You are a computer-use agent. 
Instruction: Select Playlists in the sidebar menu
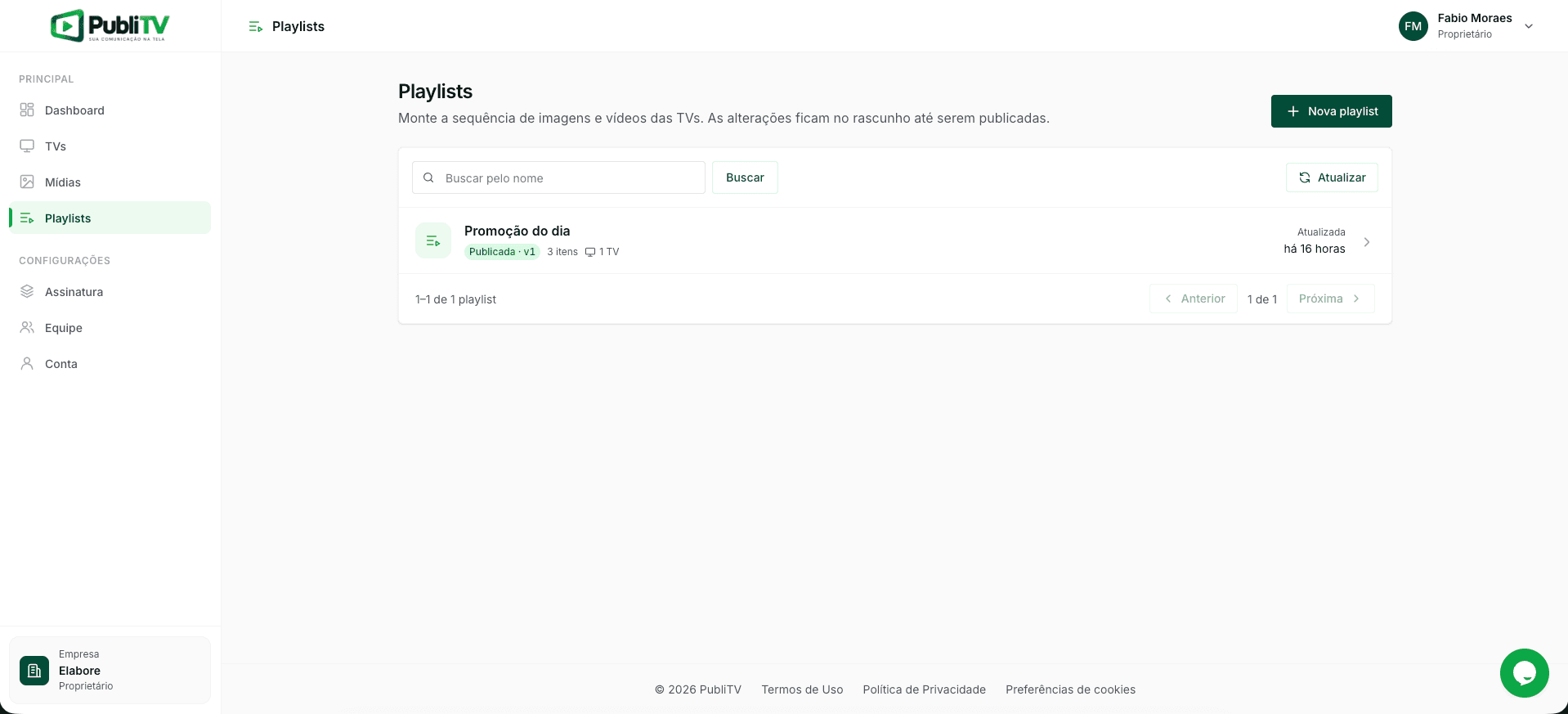point(110,218)
